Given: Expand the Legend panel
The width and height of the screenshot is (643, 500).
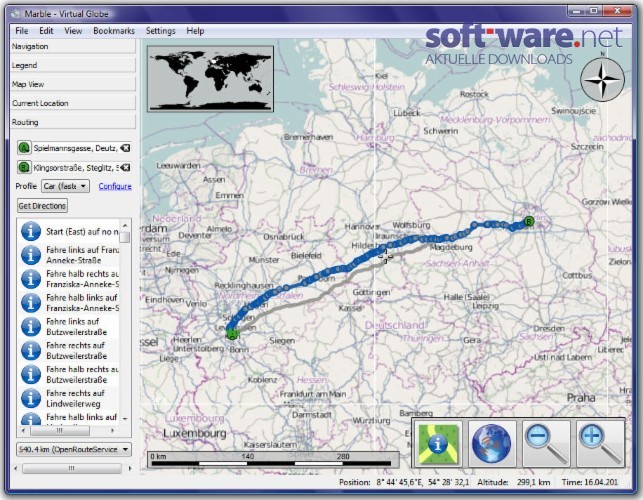Looking at the screenshot, I should [73, 65].
